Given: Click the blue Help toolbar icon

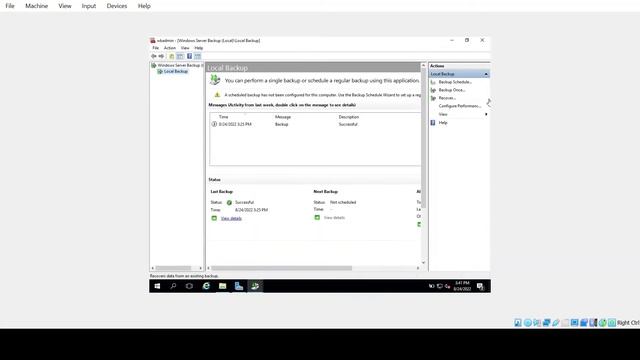Looking at the screenshot, I should pos(189,56).
